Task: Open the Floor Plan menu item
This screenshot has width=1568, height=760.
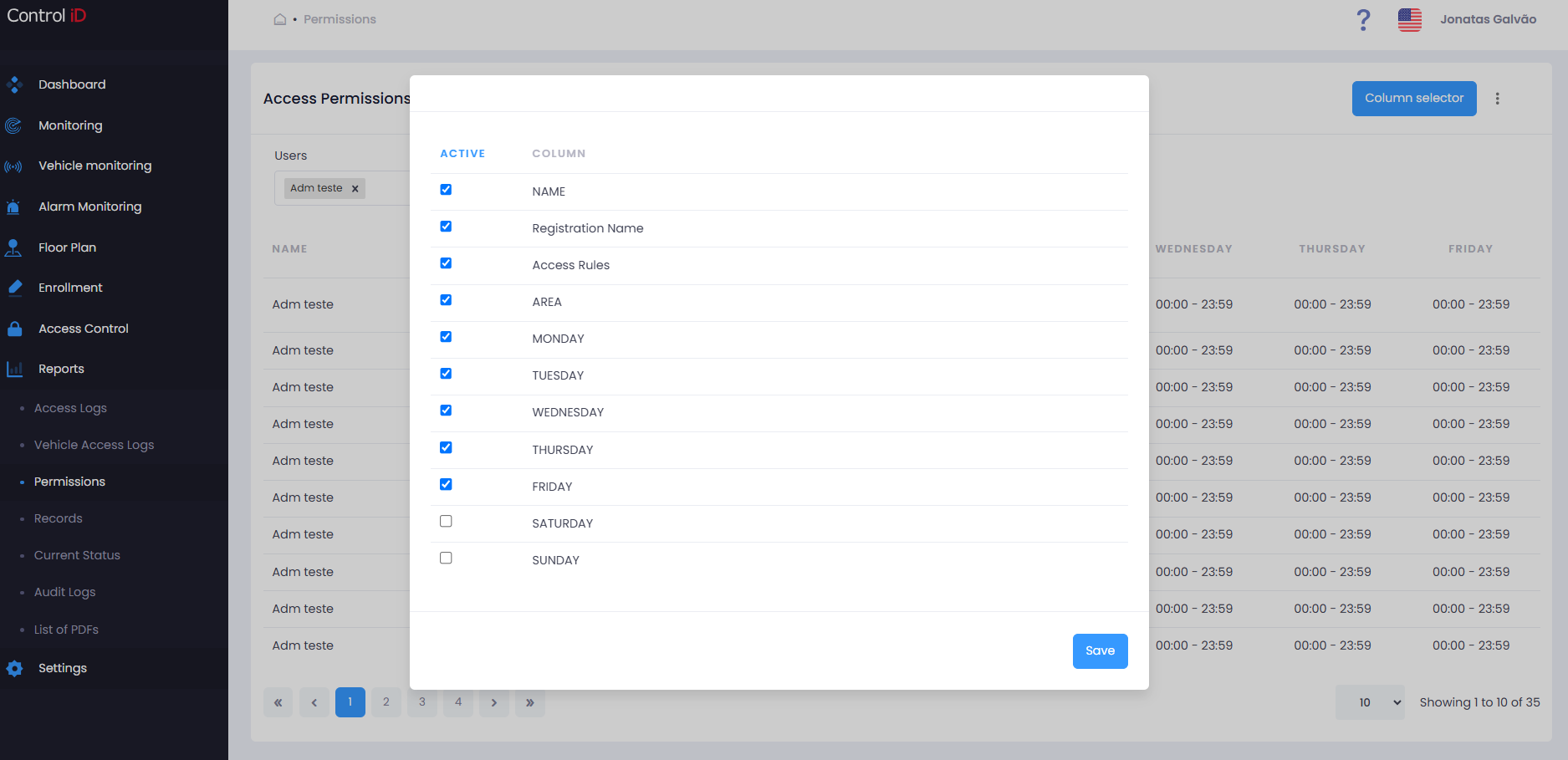Action: pos(67,247)
